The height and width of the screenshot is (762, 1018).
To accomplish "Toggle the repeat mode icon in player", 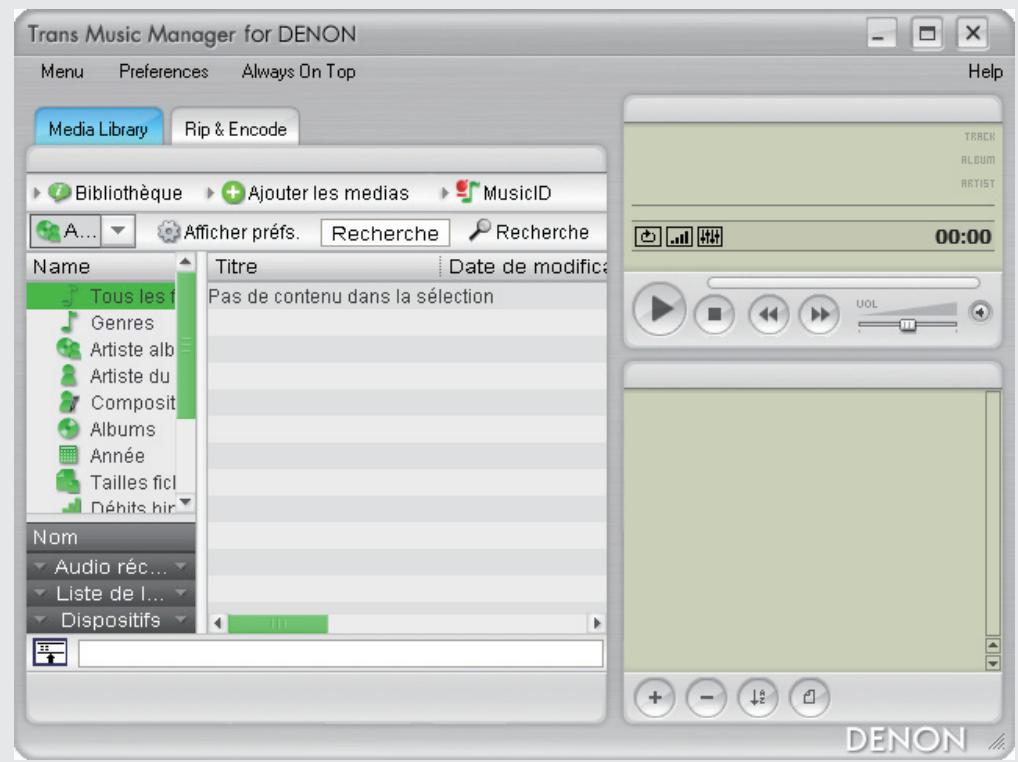I will coord(647,237).
